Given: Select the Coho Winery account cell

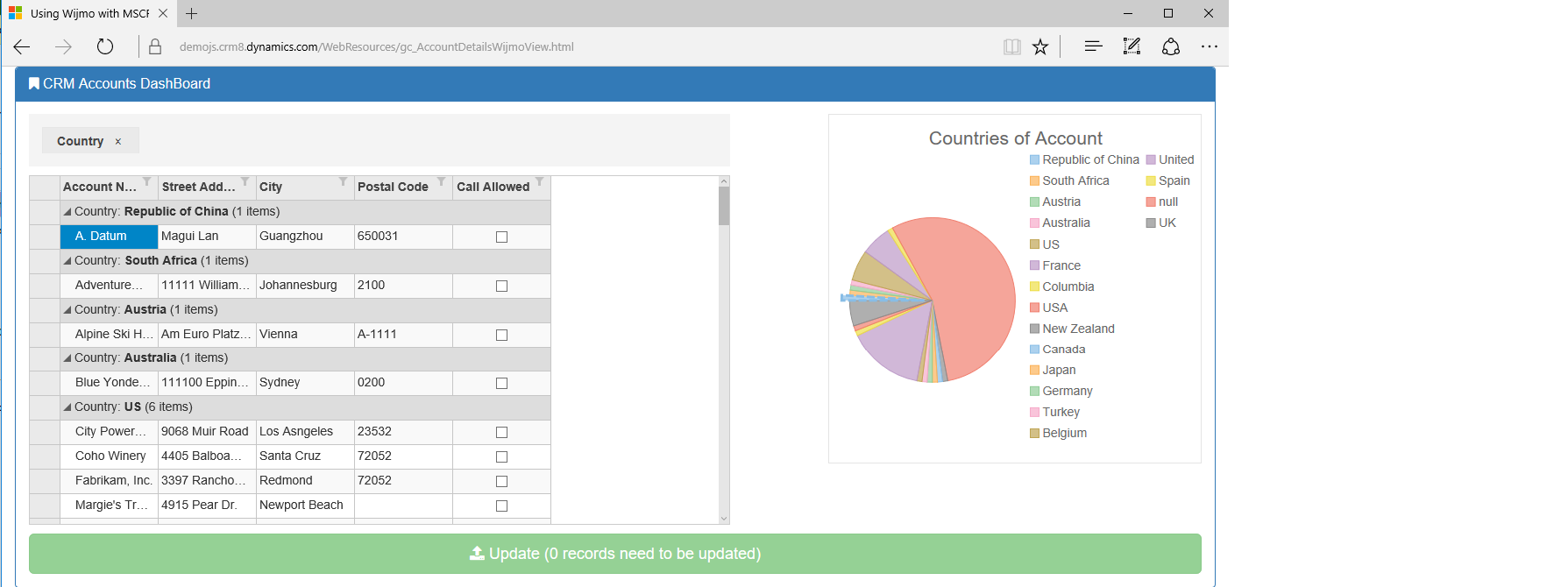Looking at the screenshot, I should pos(110,456).
